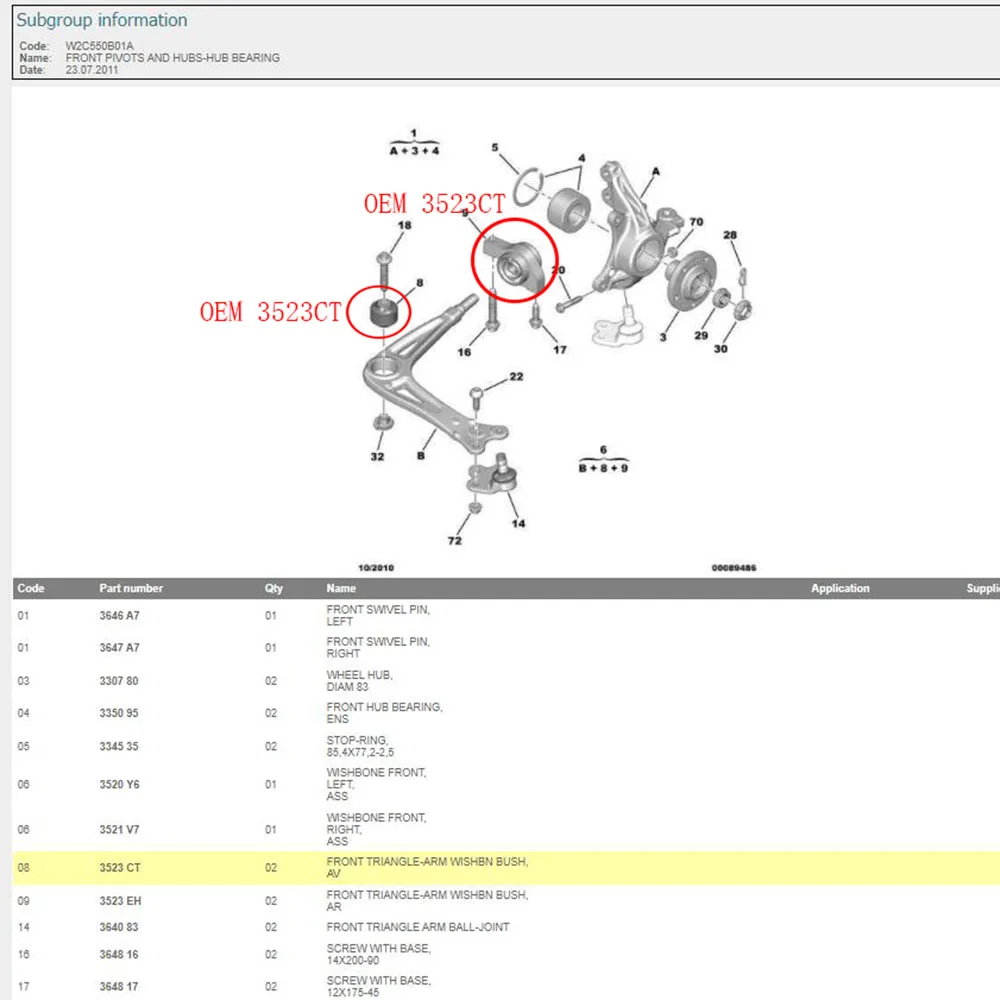Select the nut labeled 32 under wishbone

(383, 422)
